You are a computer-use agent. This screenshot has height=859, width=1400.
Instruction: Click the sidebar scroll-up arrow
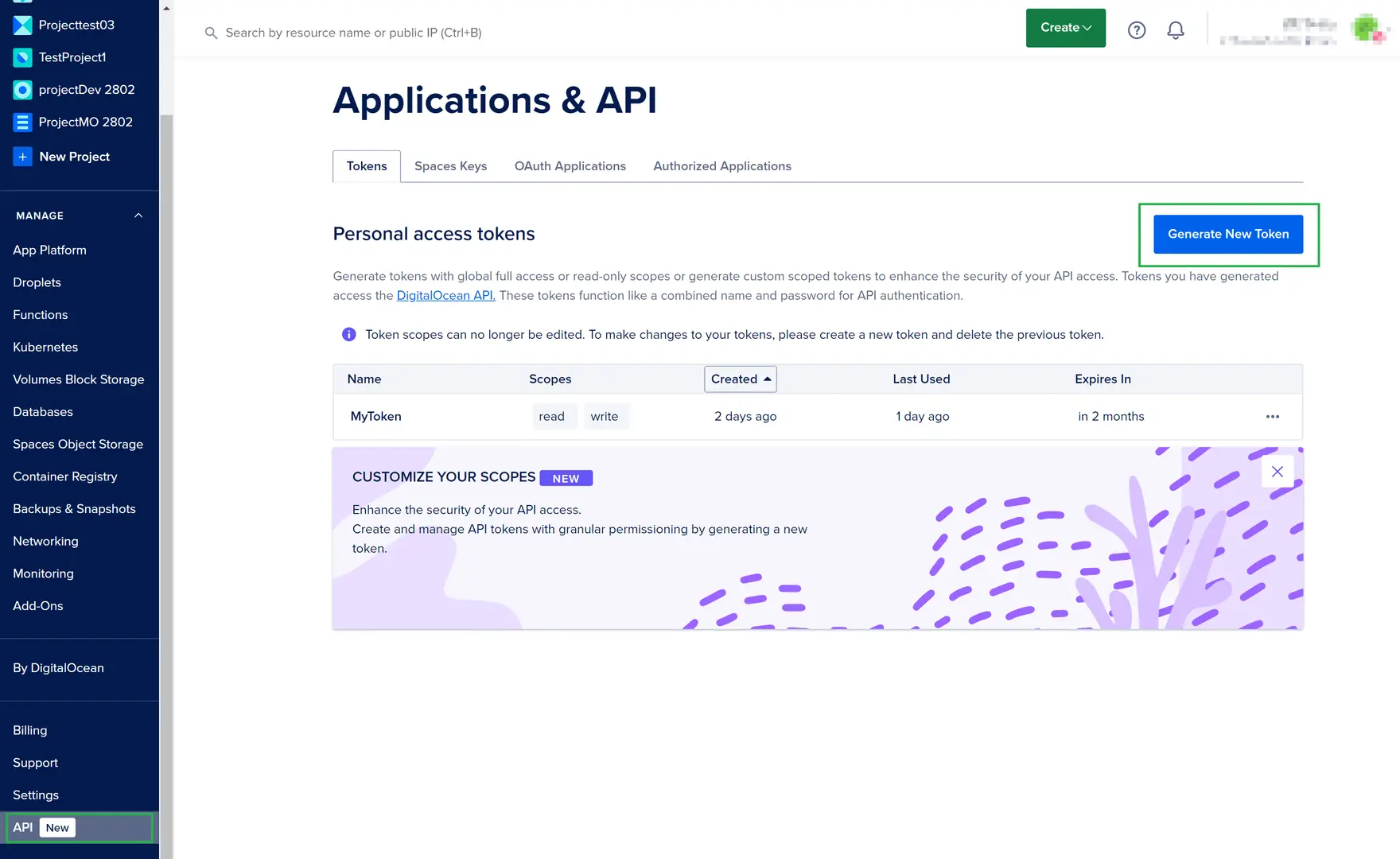pos(166,8)
